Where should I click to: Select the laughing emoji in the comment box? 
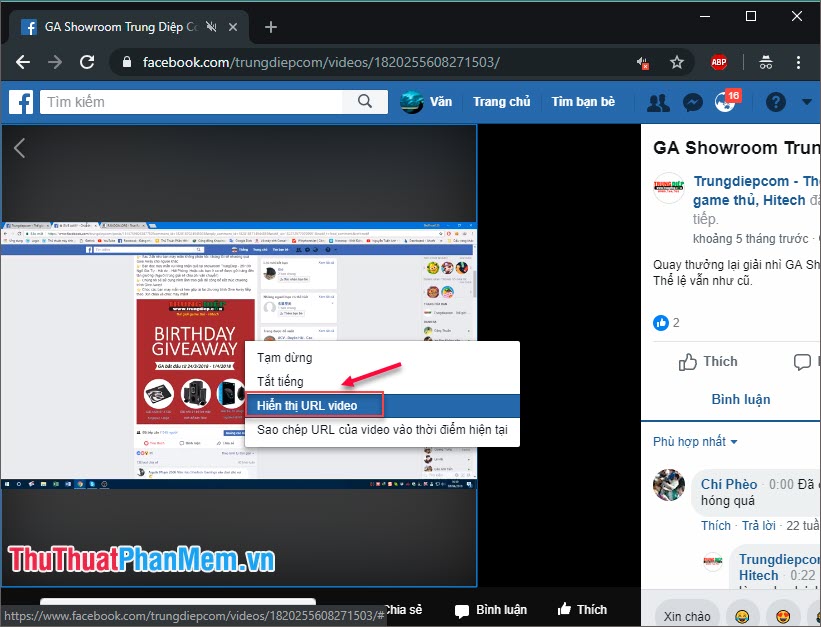(743, 615)
